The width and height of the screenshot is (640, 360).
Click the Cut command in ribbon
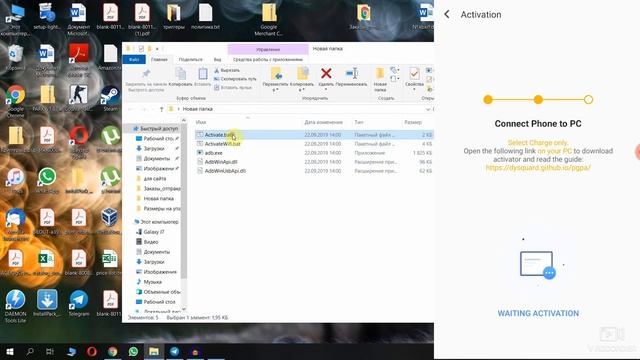[227, 70]
